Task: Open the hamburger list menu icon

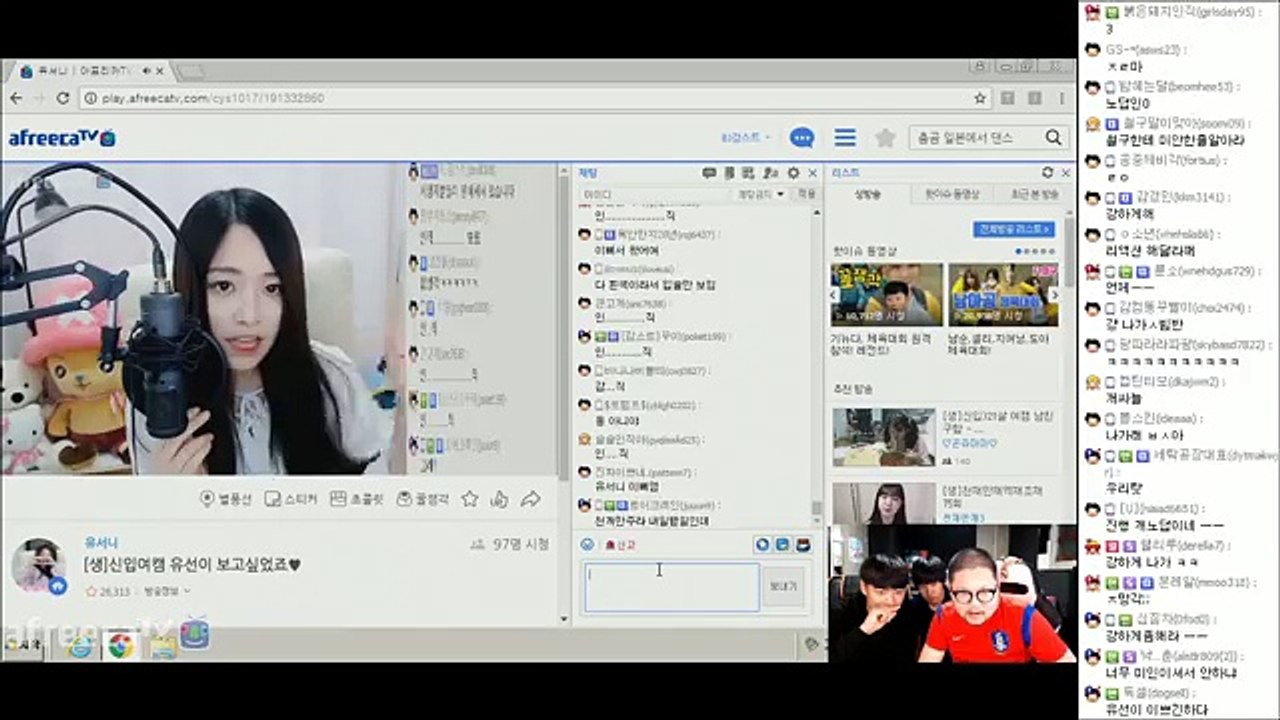Action: point(845,138)
